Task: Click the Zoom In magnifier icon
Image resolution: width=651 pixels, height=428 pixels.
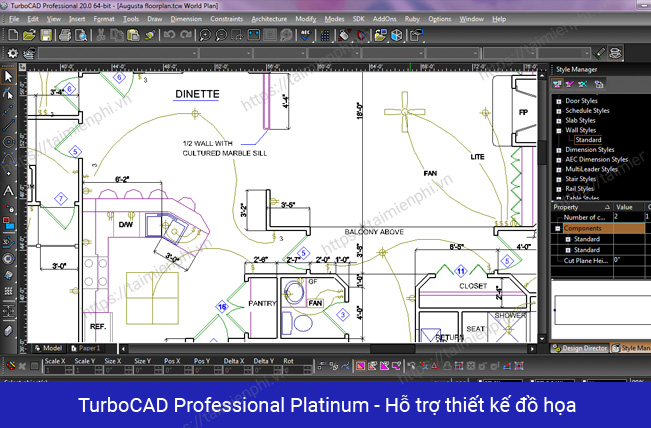Action: (205, 35)
